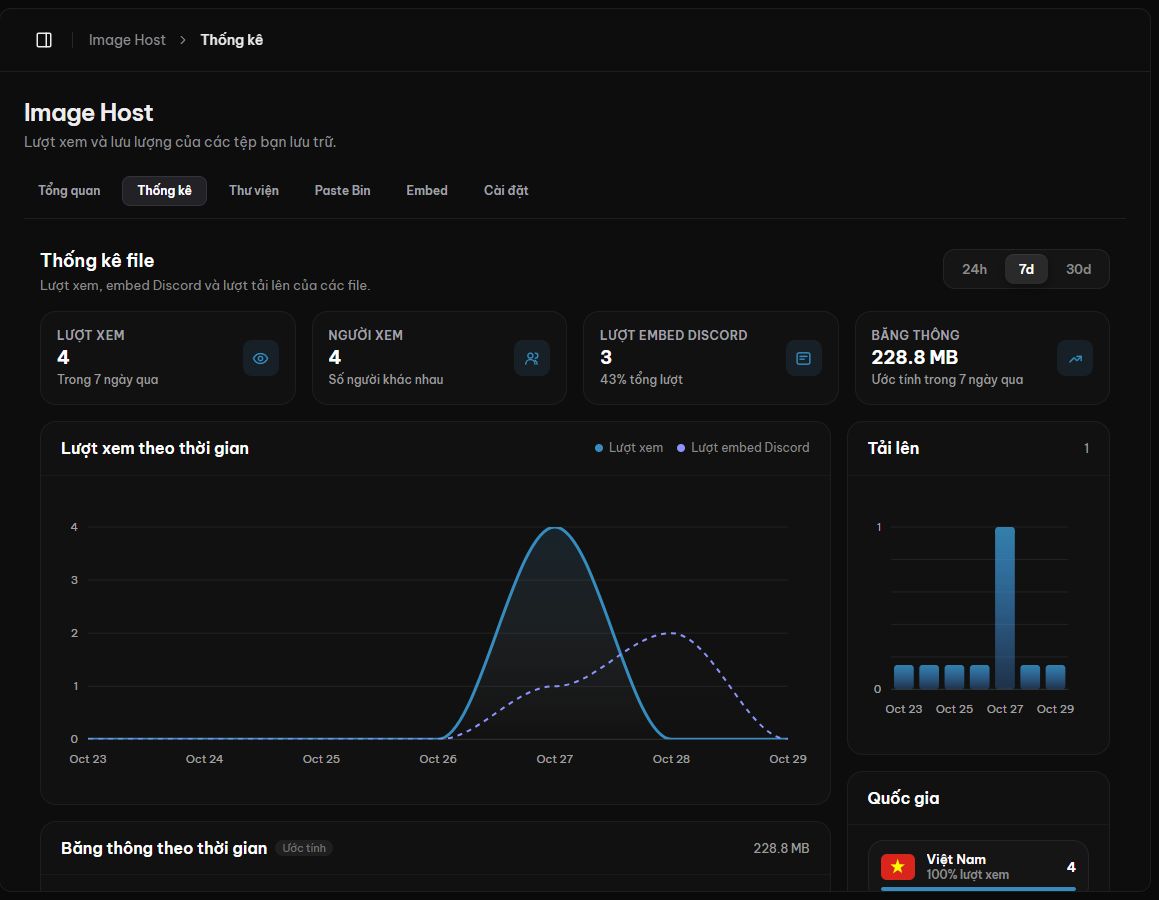Click the Việt Nam view-share progress bar
Image resolution: width=1159 pixels, height=900 pixels.
click(978, 889)
